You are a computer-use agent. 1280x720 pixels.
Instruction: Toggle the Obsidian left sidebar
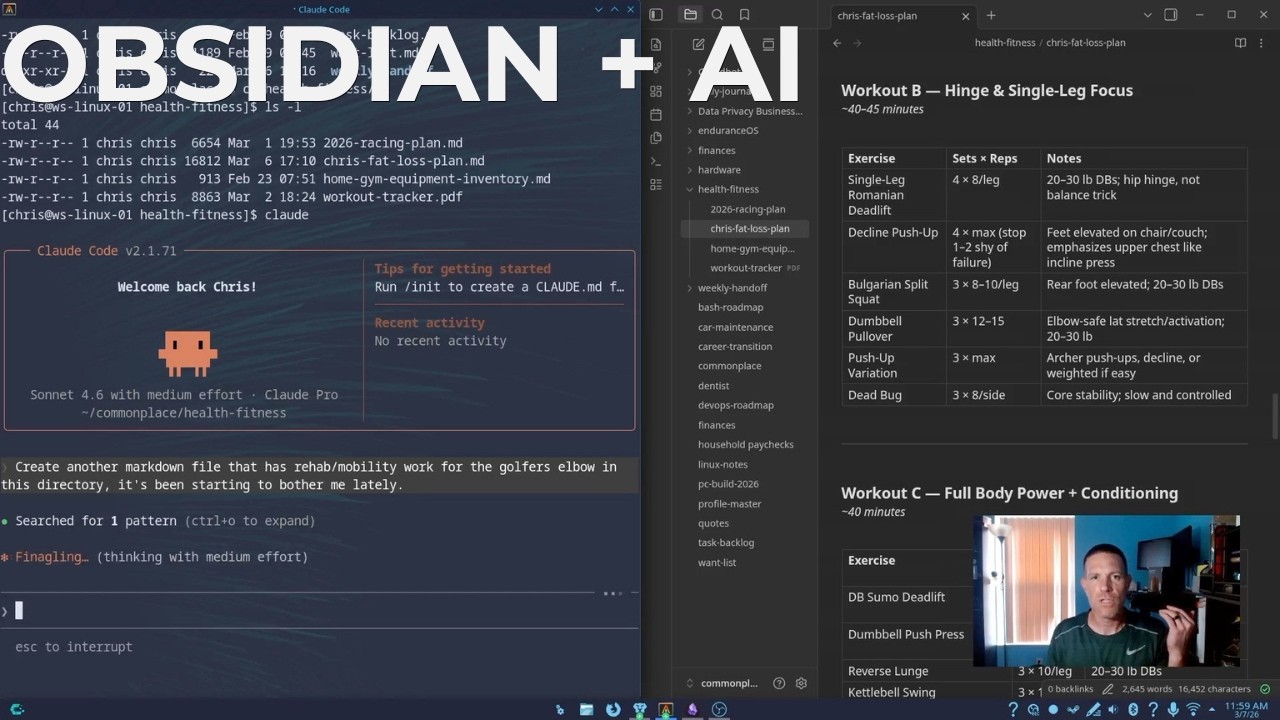(x=656, y=15)
